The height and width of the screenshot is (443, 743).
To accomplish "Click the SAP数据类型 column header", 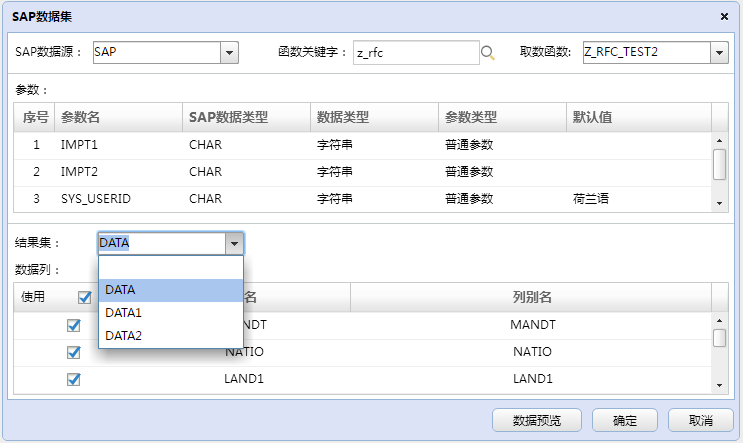I will (246, 117).
